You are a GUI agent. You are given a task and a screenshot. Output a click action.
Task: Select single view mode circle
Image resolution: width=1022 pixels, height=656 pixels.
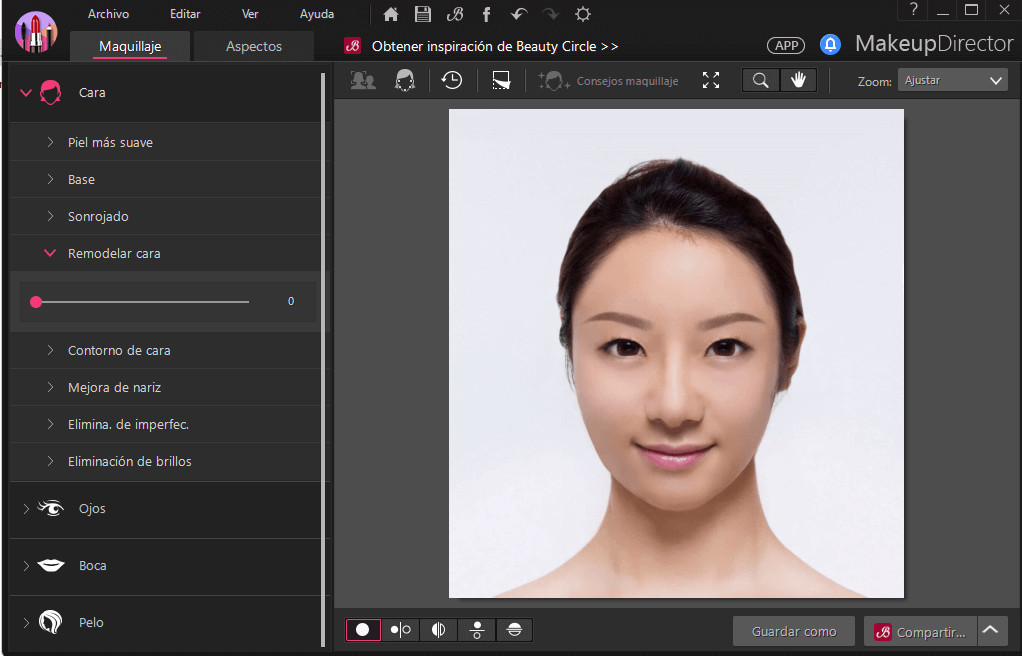coord(363,630)
